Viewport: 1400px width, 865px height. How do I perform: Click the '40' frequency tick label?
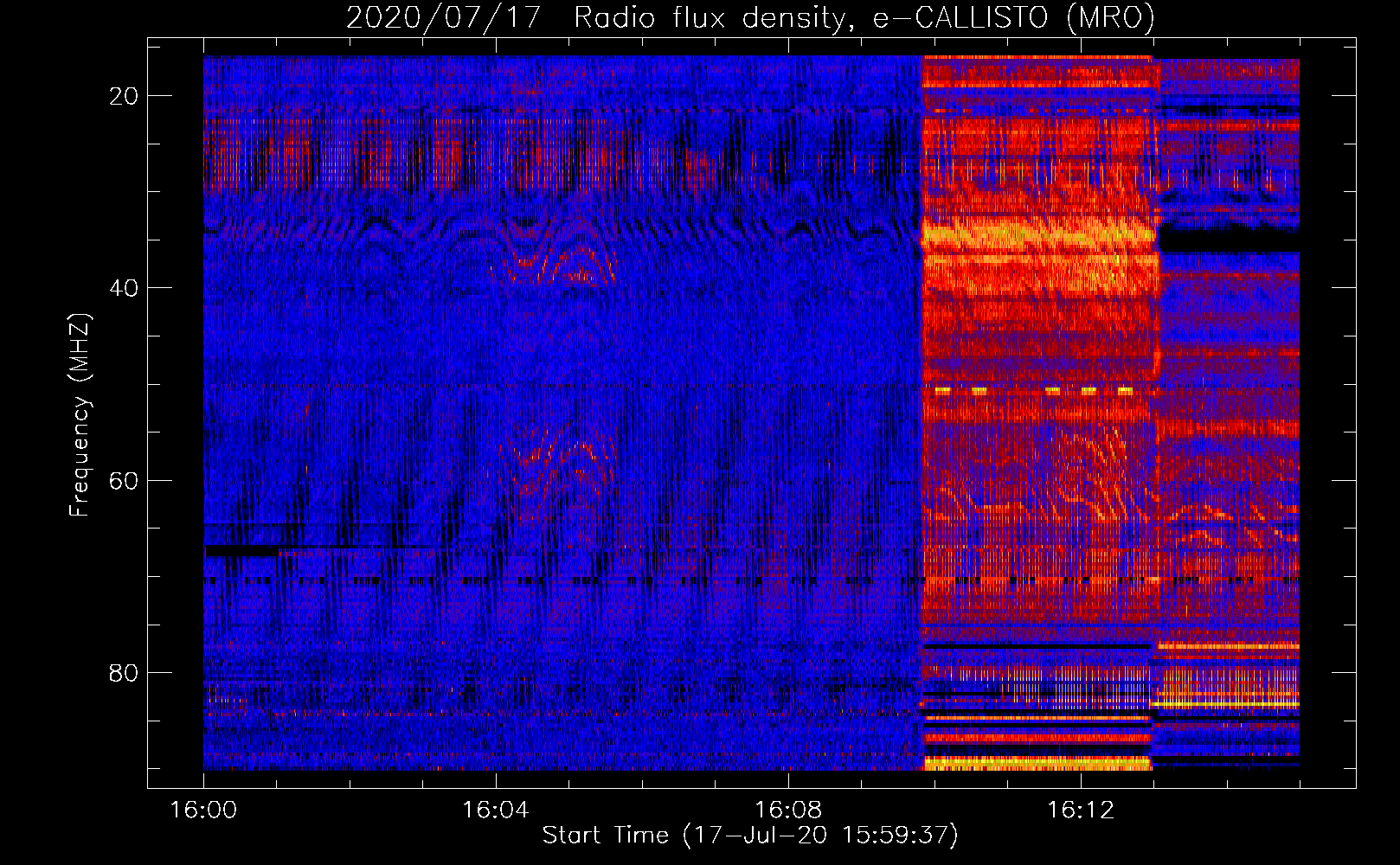click(x=125, y=288)
